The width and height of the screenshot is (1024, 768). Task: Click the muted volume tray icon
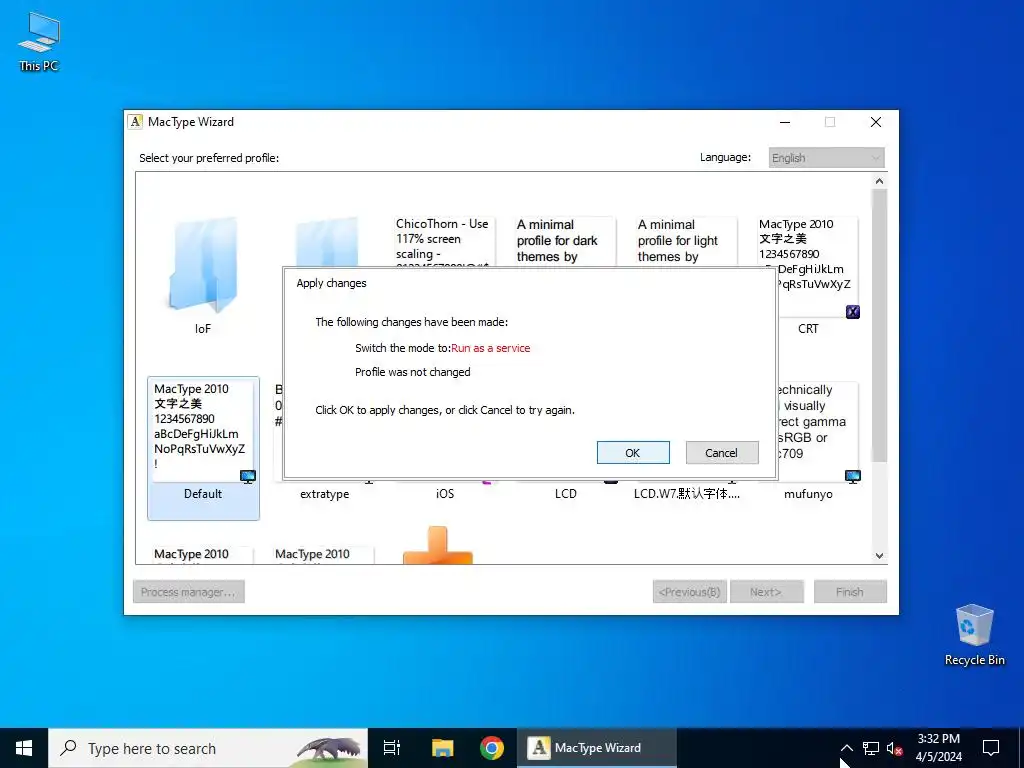pyautogui.click(x=895, y=748)
